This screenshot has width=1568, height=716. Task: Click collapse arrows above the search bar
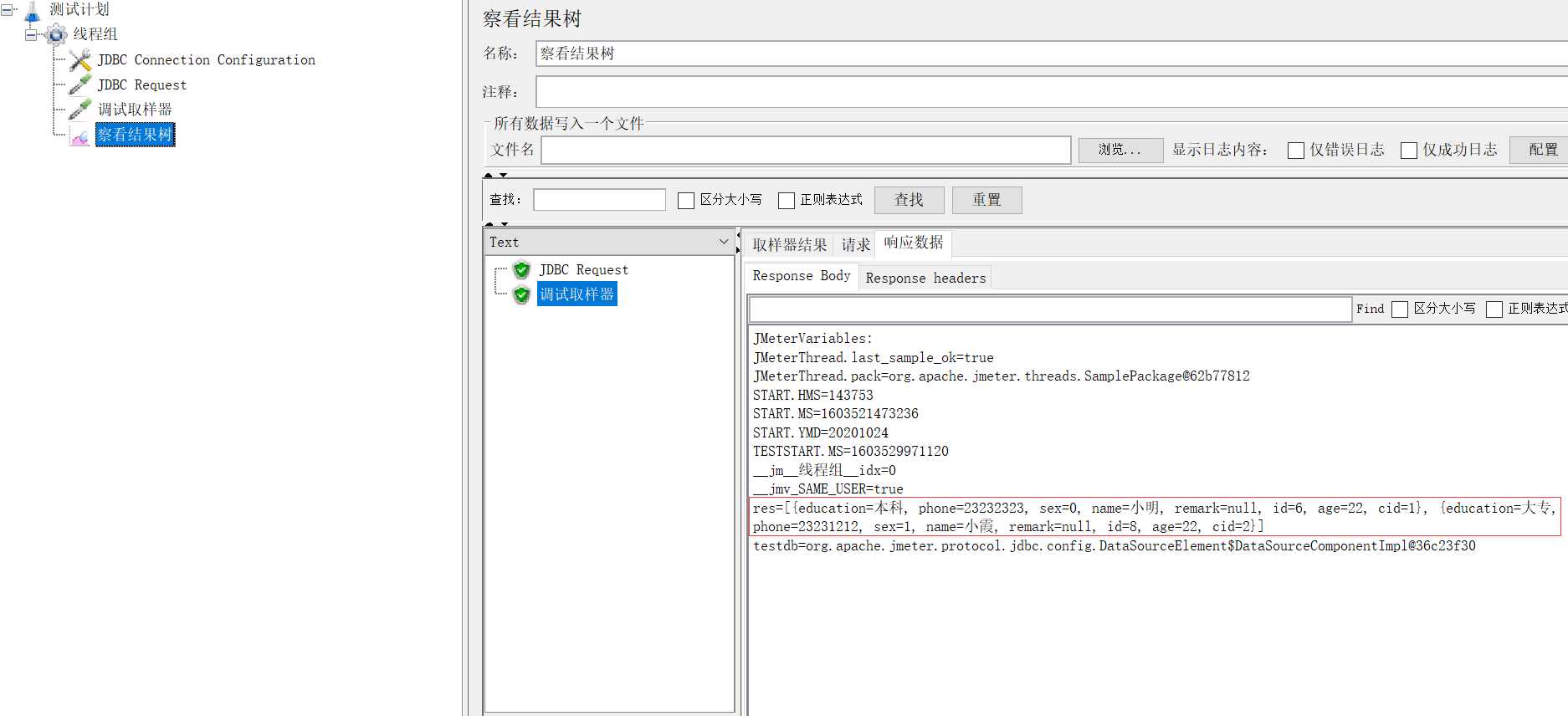495,175
